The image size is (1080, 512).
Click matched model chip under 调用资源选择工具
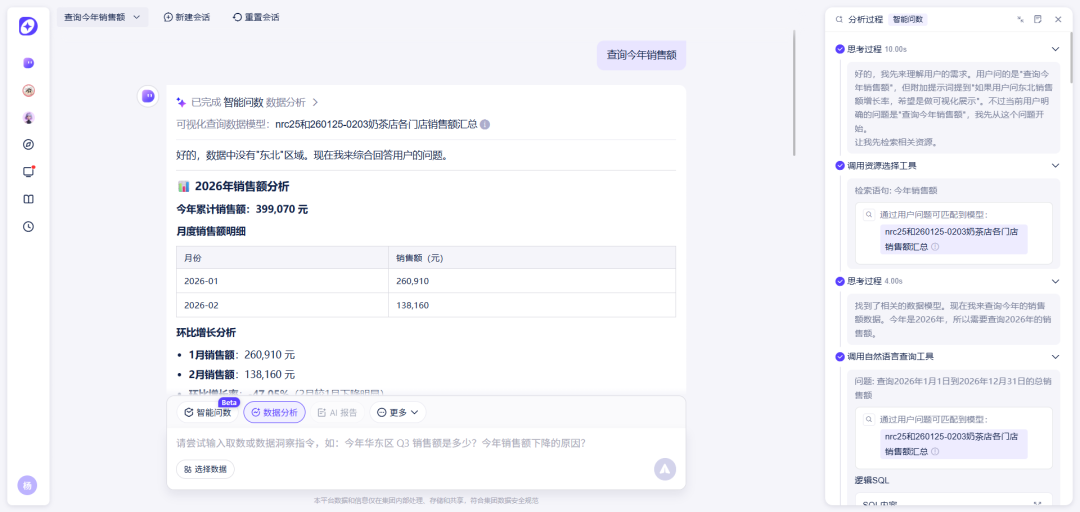tap(954, 239)
